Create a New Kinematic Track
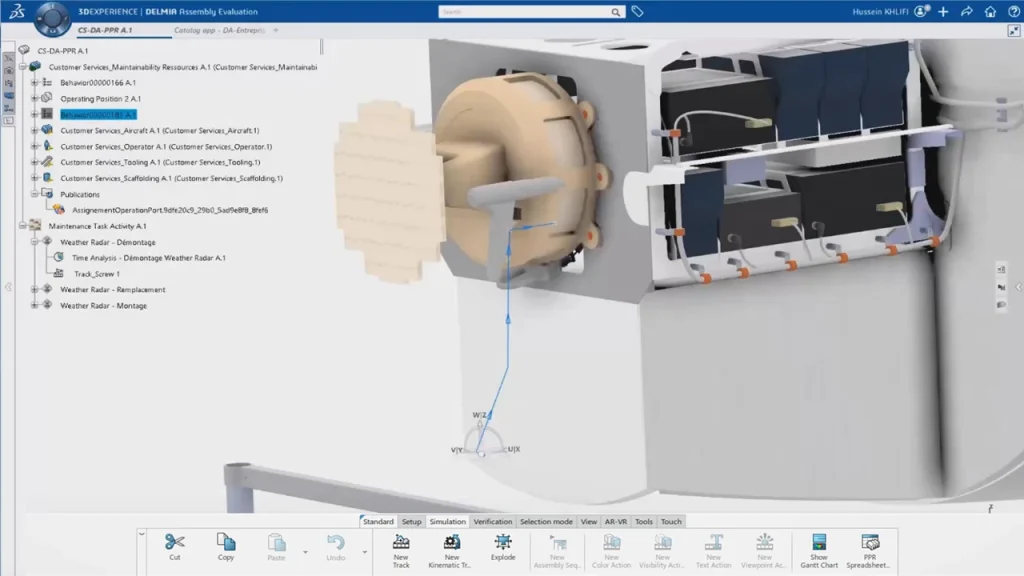Screen dimensions: 1024x576 click(x=451, y=551)
